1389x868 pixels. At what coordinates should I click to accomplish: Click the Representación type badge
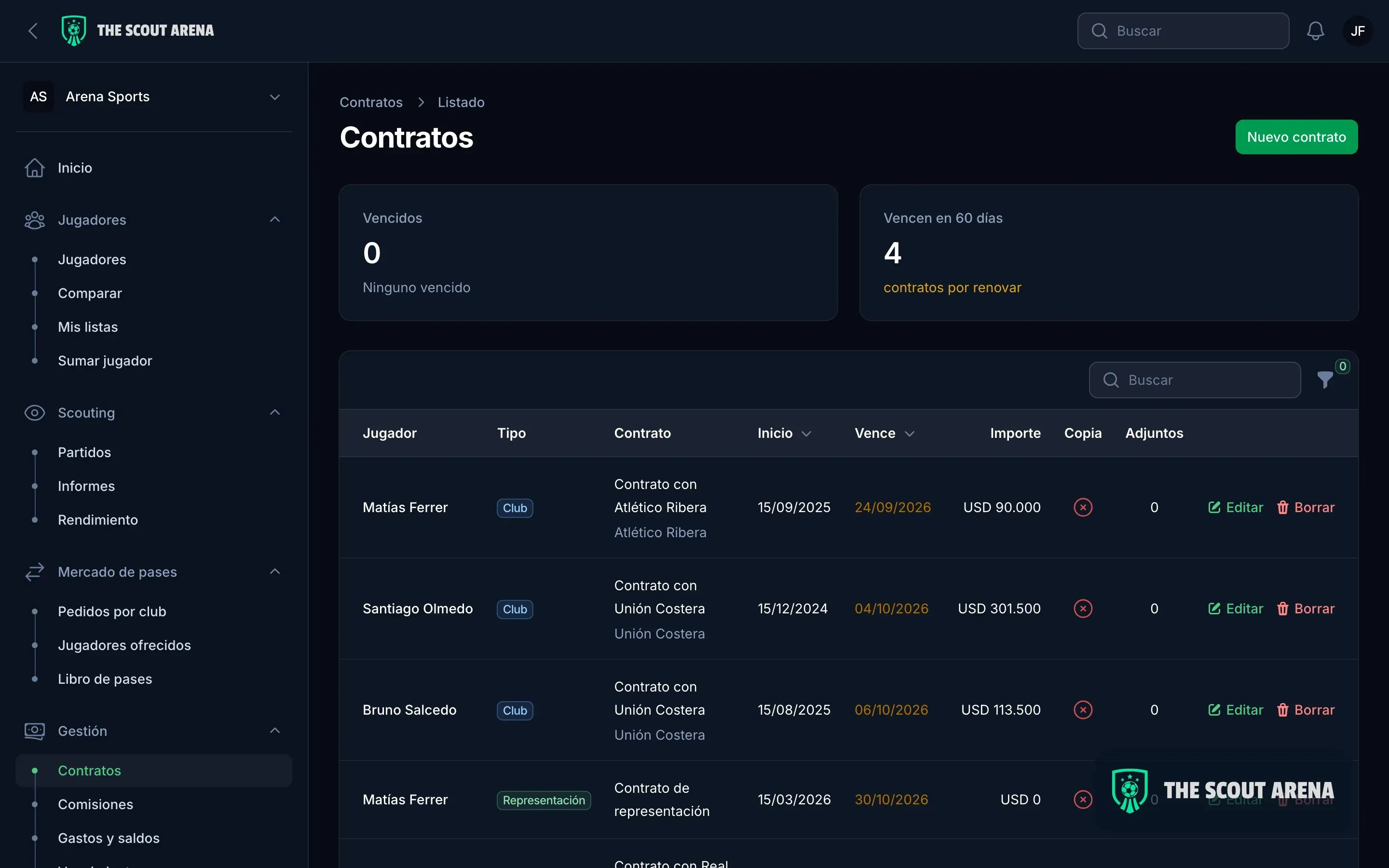point(544,800)
